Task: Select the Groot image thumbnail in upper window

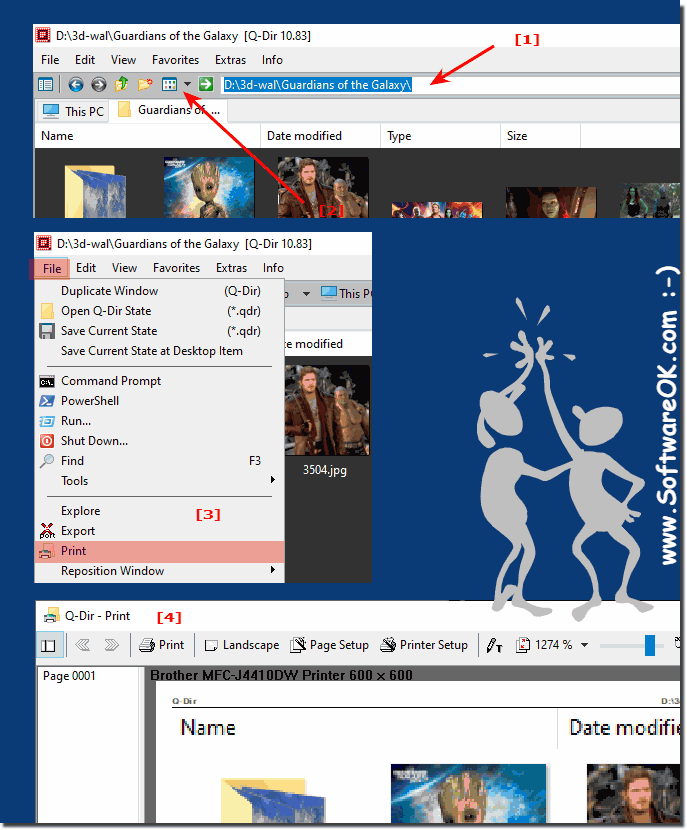Action: 209,187
